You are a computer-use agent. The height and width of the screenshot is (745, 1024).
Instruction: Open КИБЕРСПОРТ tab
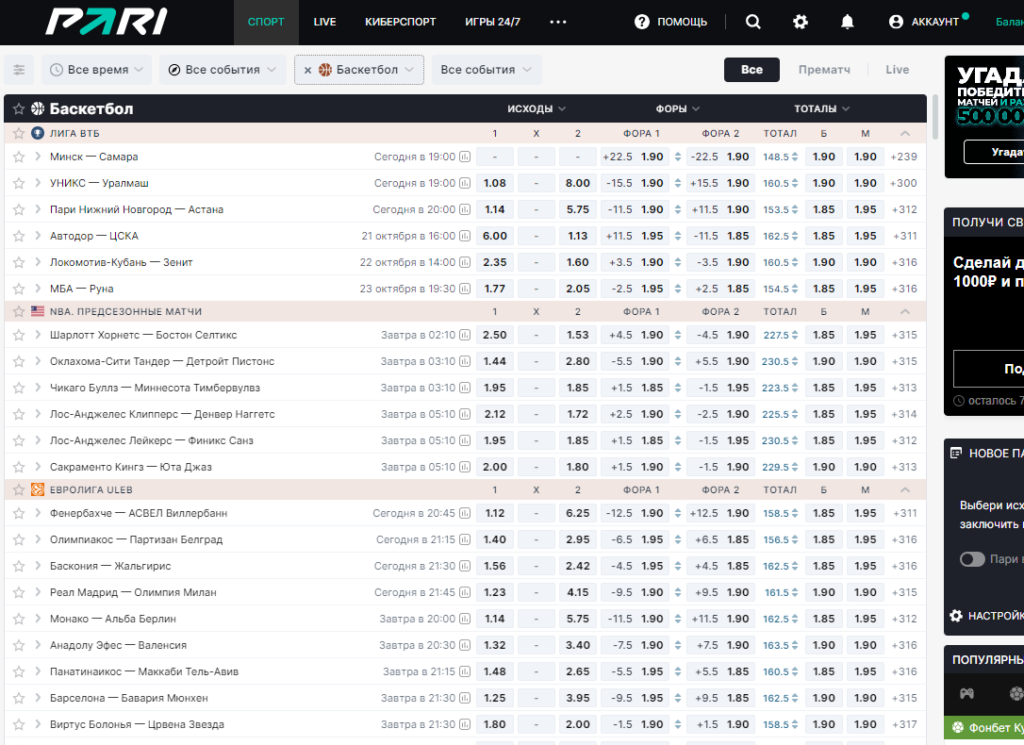pos(400,22)
